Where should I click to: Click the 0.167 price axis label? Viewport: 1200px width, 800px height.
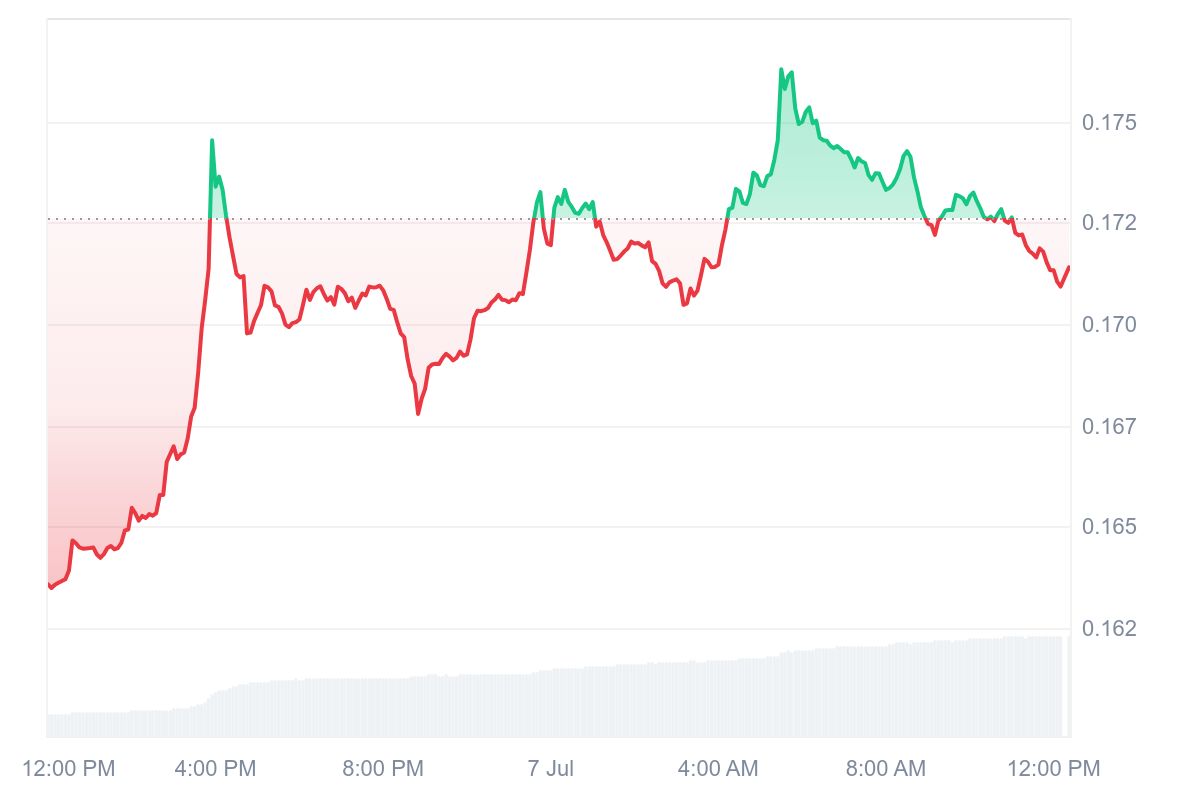pos(1109,427)
